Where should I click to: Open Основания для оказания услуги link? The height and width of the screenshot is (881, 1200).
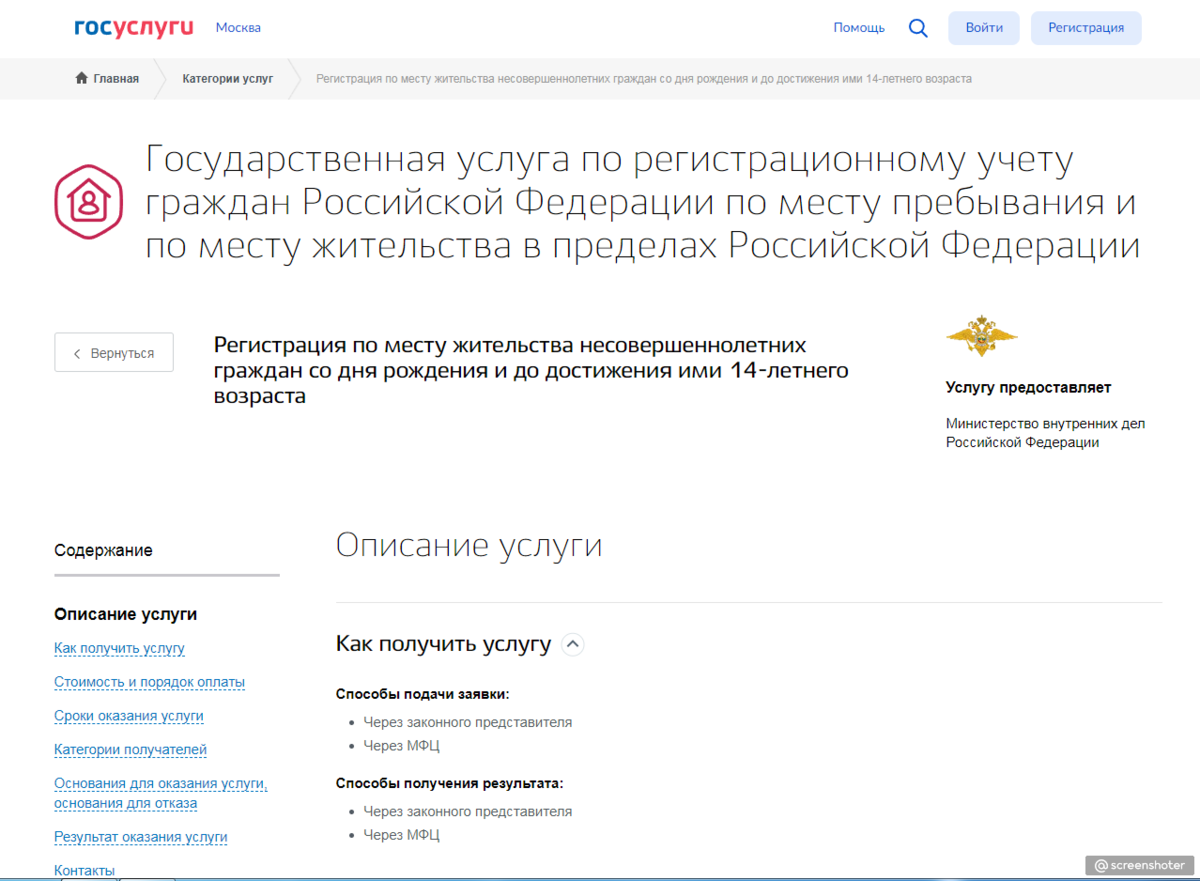coord(160,784)
